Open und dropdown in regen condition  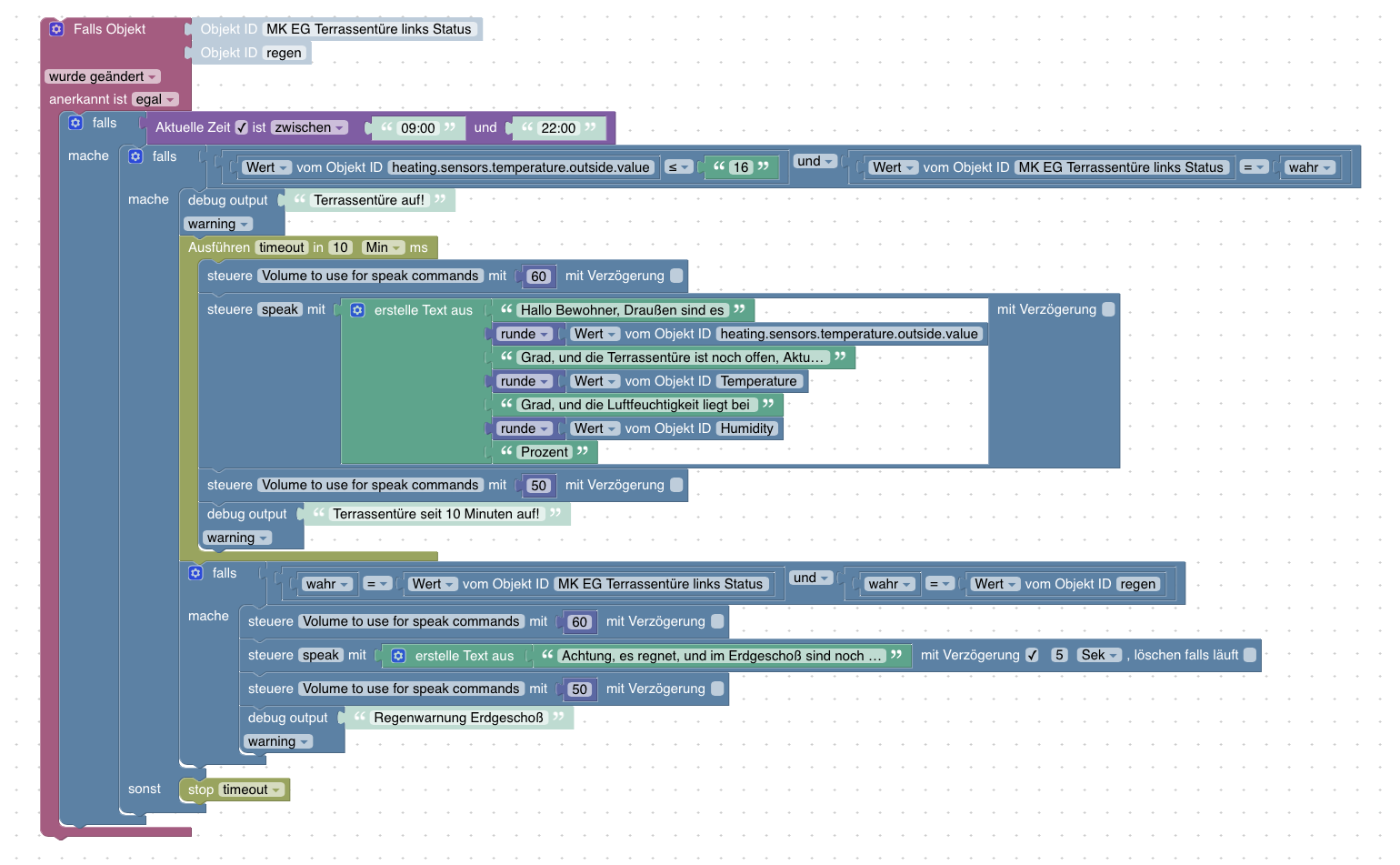pyautogui.click(x=811, y=578)
